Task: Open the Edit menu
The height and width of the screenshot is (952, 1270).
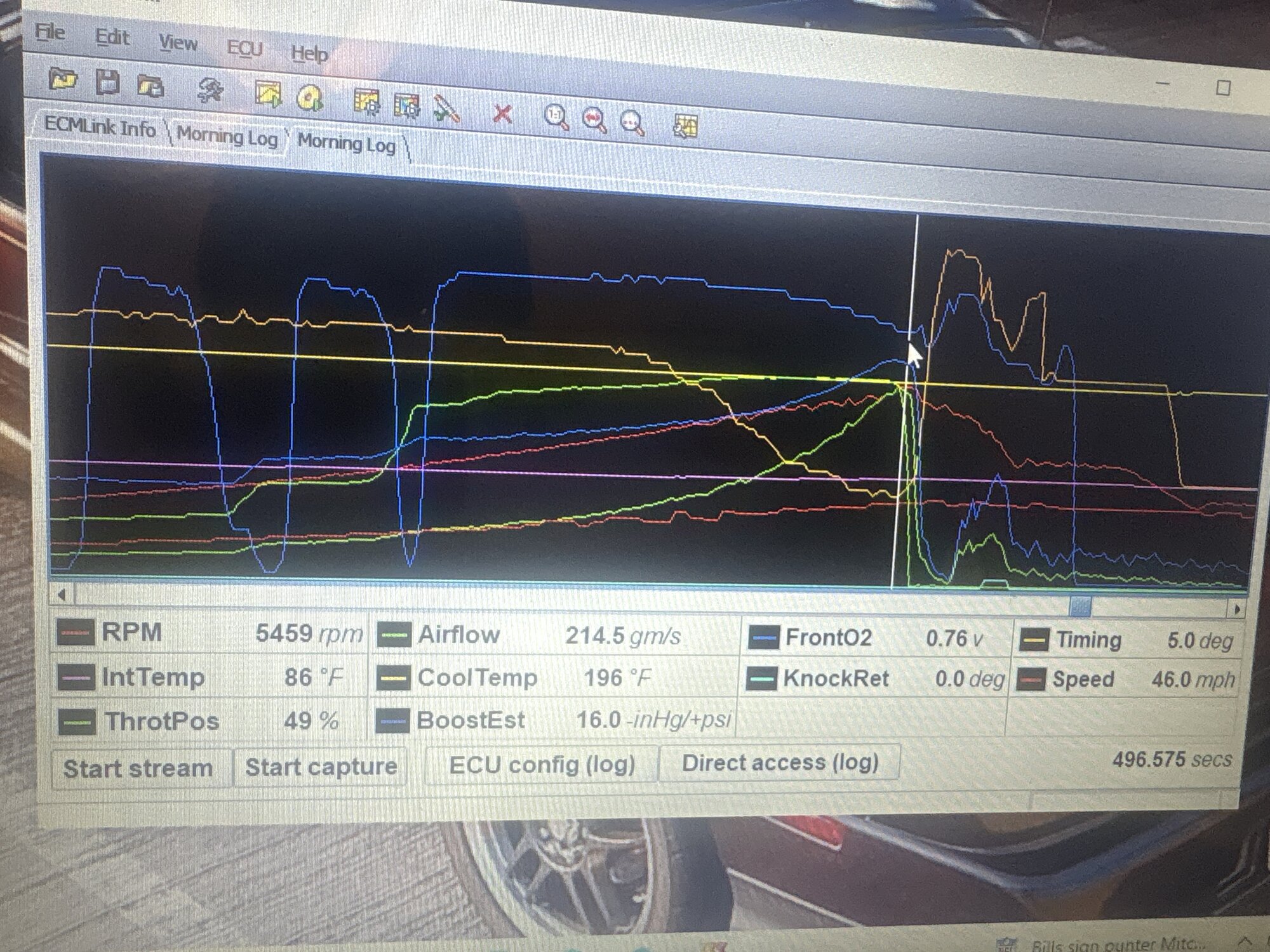Action: point(112,38)
